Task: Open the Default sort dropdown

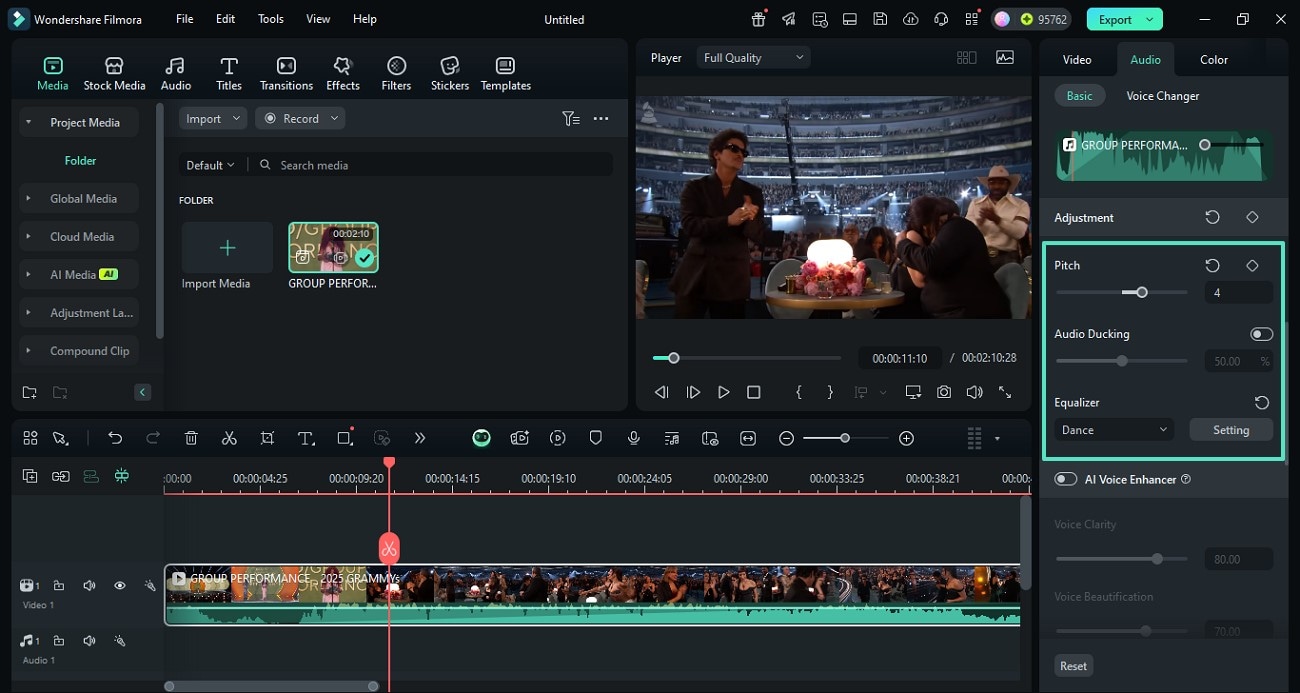Action: point(210,165)
